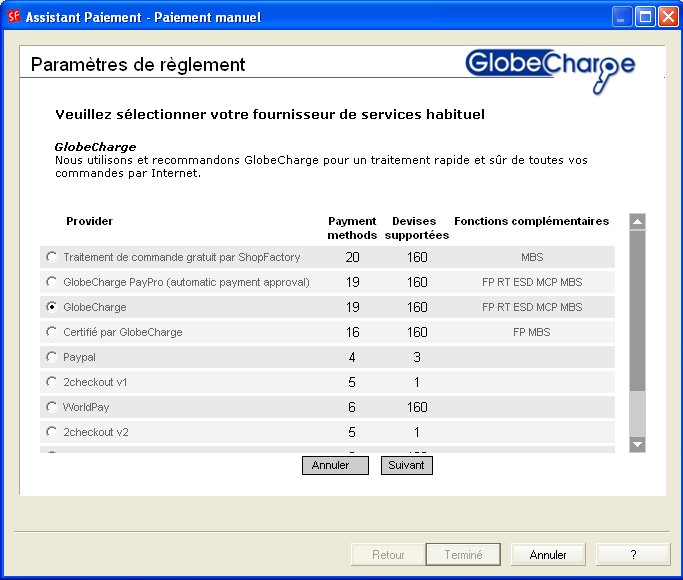
Task: Close the Assistant Paiement window
Action: click(667, 17)
